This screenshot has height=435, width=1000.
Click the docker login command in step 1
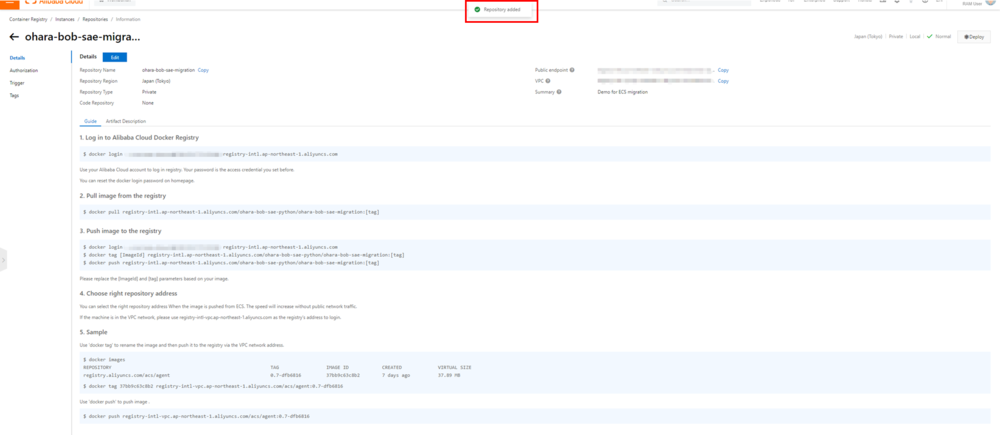click(x=210, y=154)
